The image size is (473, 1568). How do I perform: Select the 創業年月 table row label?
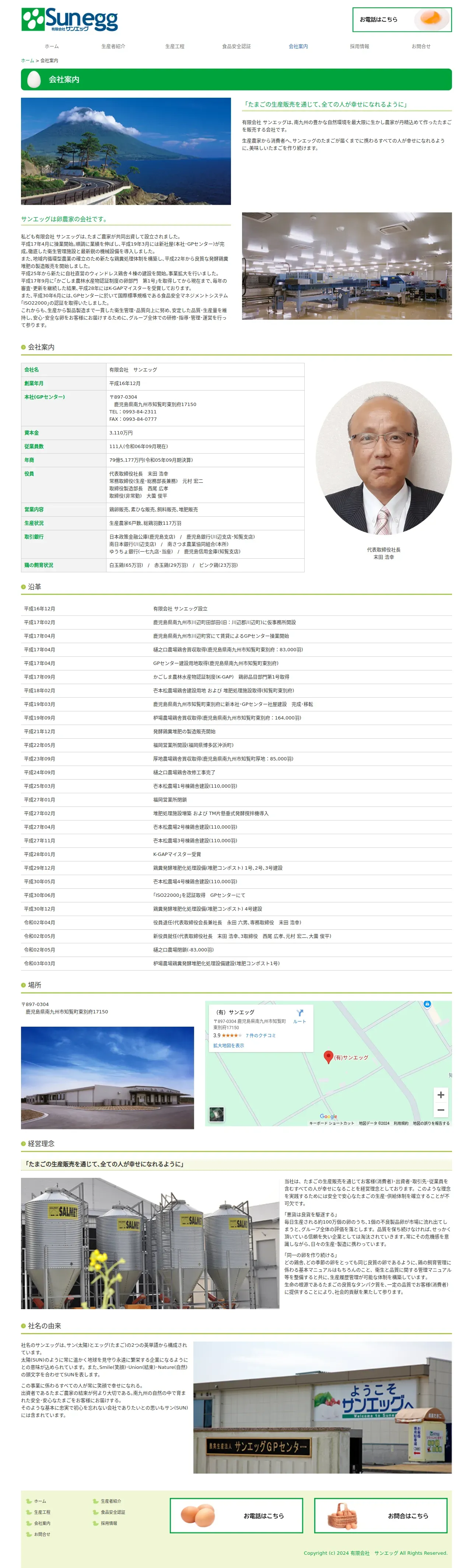[x=34, y=384]
